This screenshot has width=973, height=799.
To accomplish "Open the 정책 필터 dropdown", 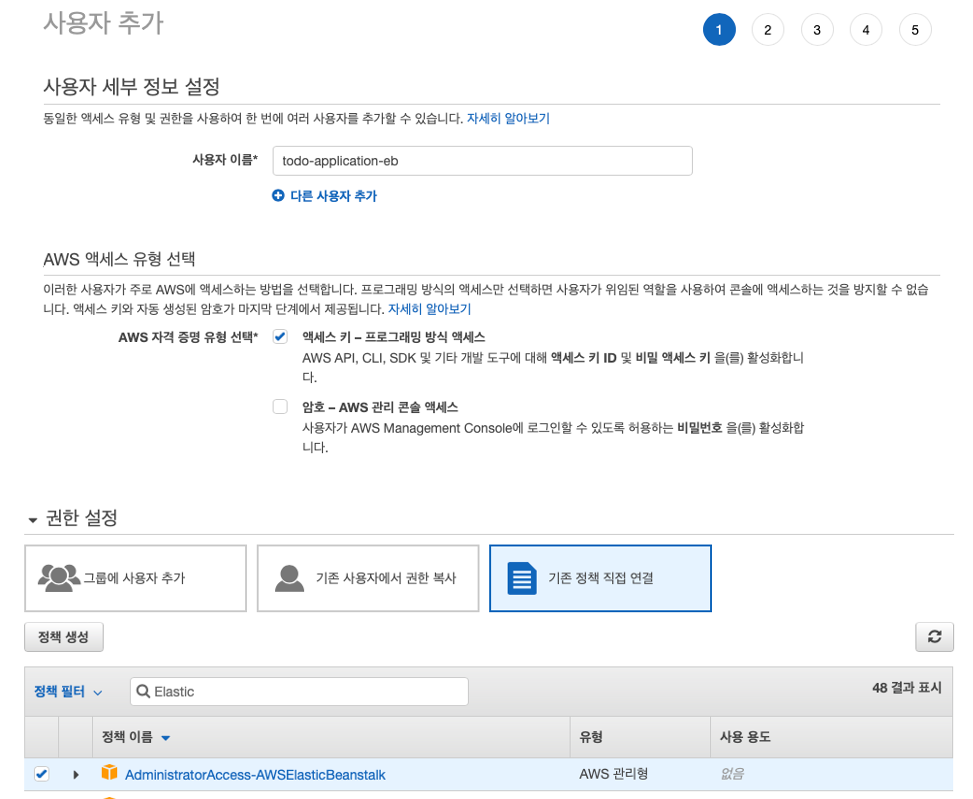I will (68, 691).
